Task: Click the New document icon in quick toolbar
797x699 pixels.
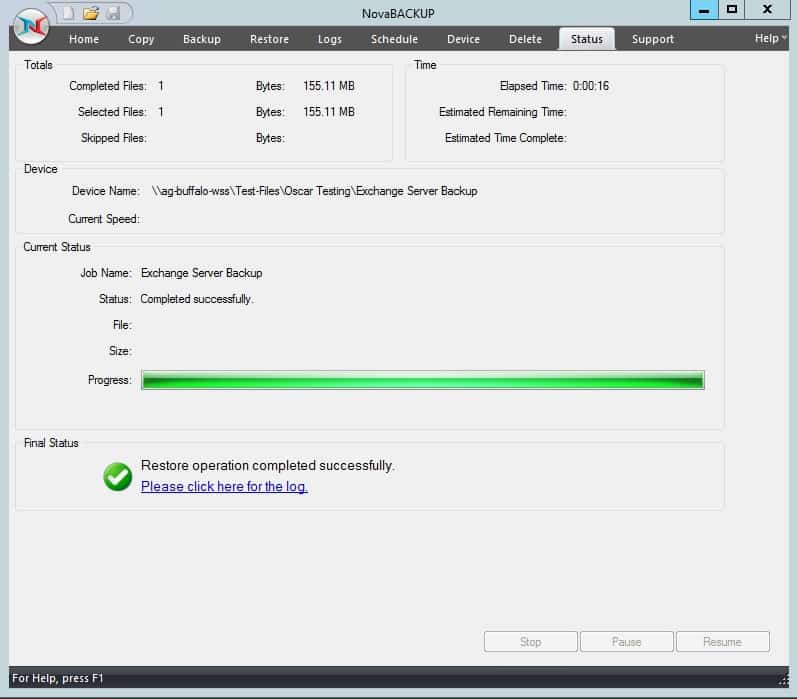Action: tap(68, 13)
